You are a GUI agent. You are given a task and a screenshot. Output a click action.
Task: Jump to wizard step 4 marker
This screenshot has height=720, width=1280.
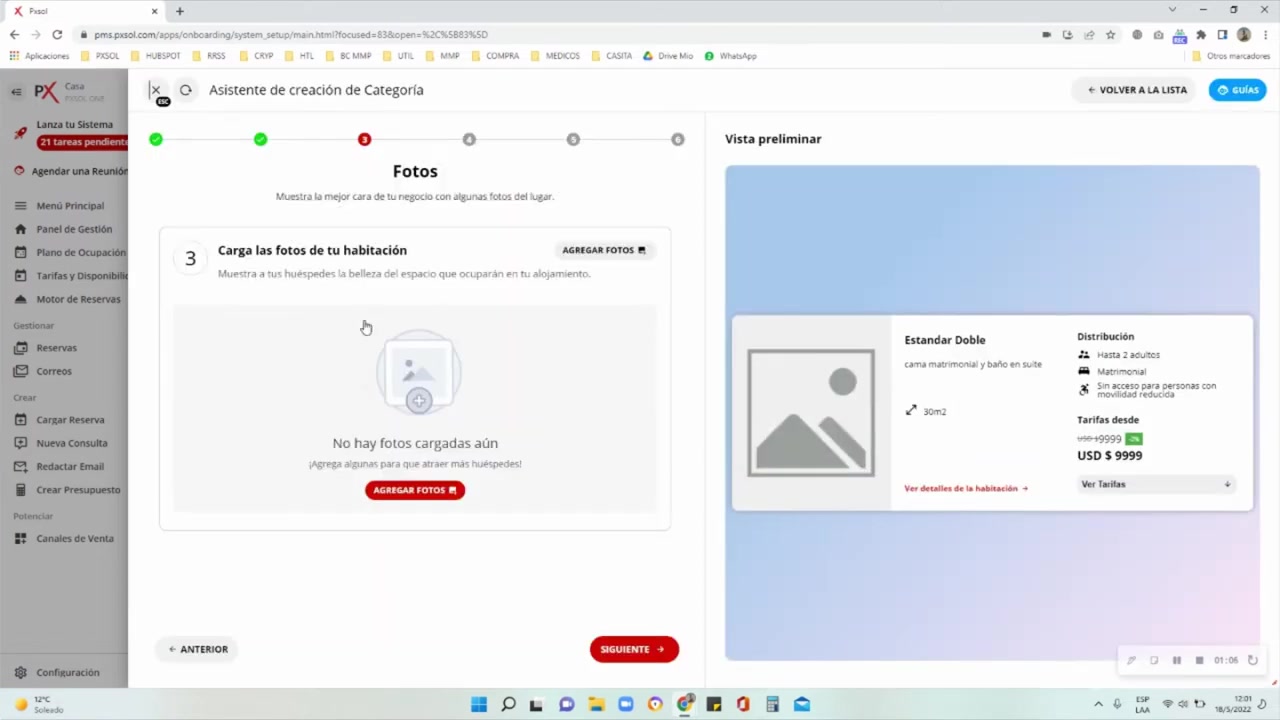click(469, 139)
